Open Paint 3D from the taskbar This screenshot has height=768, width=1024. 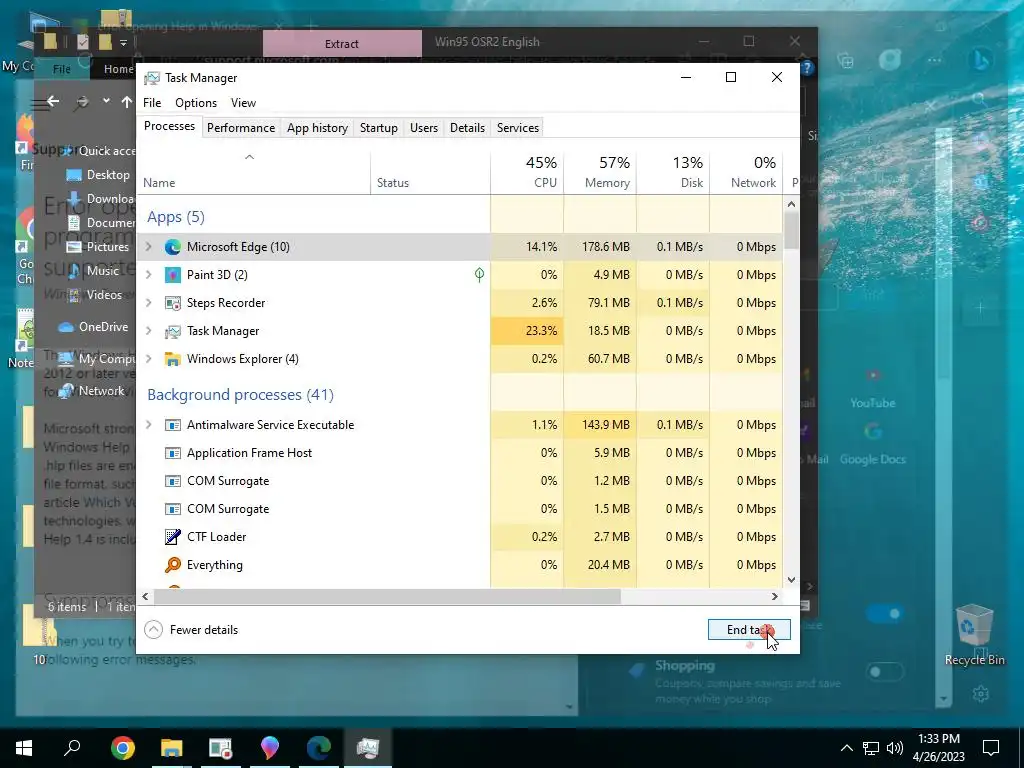tap(269, 748)
